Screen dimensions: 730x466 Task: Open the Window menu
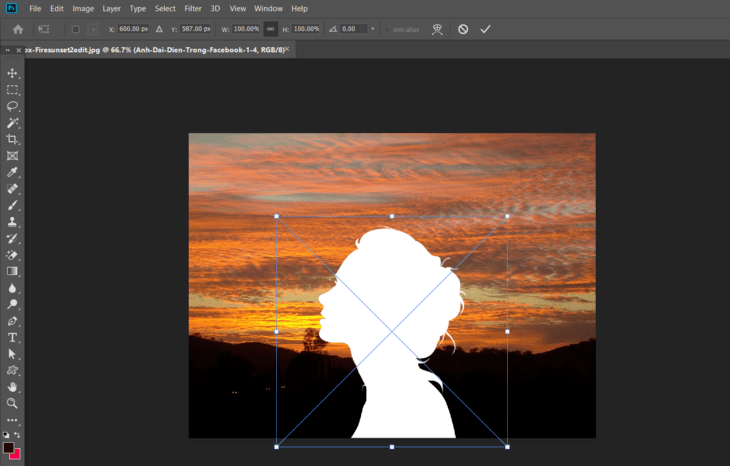268,8
